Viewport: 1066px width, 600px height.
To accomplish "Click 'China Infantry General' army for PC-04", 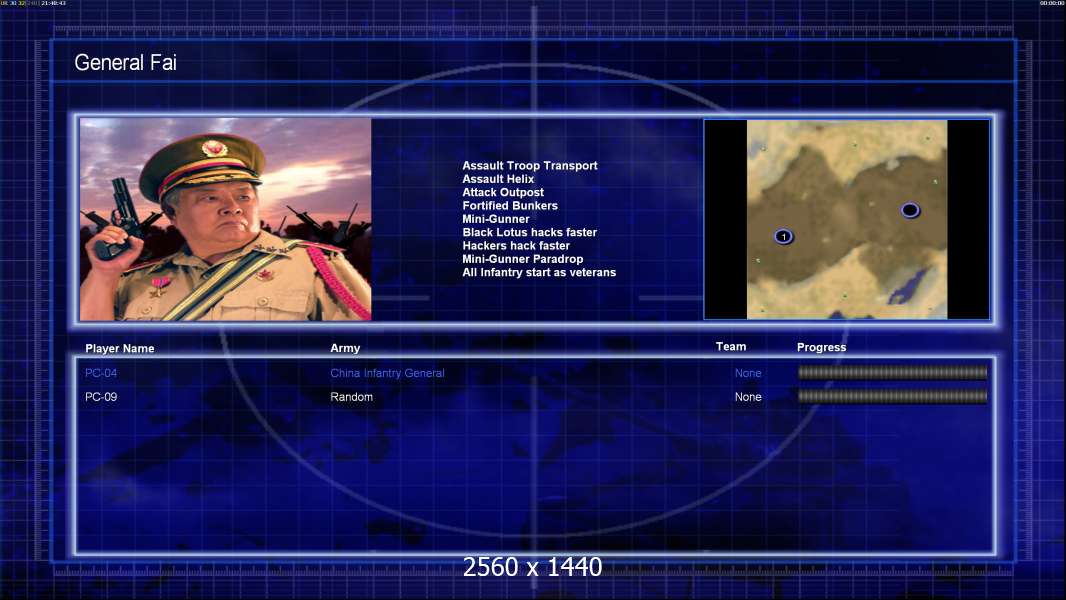I will click(388, 373).
